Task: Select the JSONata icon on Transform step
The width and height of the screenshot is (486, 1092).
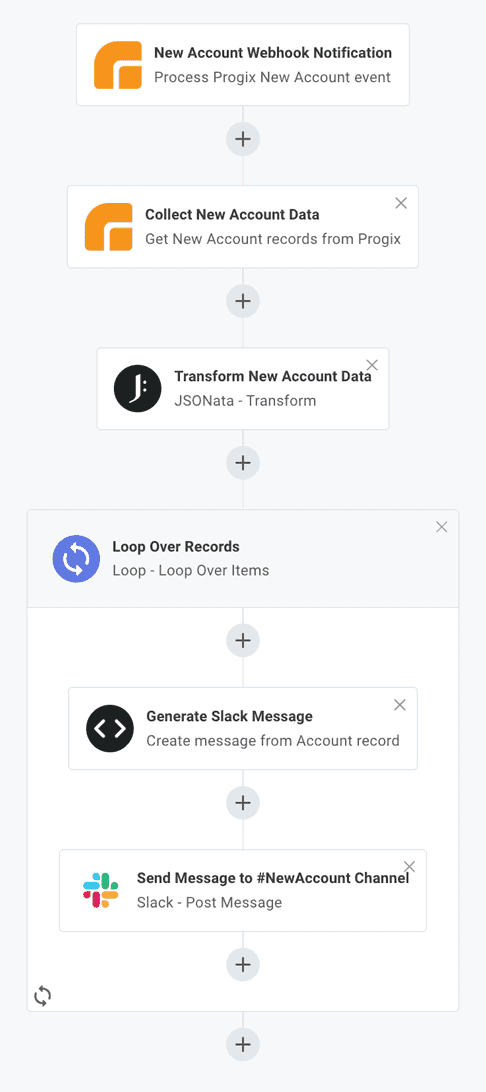Action: tap(138, 389)
